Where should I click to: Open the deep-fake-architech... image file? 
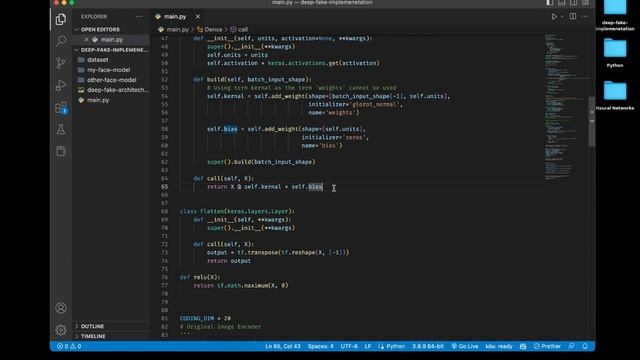118,90
